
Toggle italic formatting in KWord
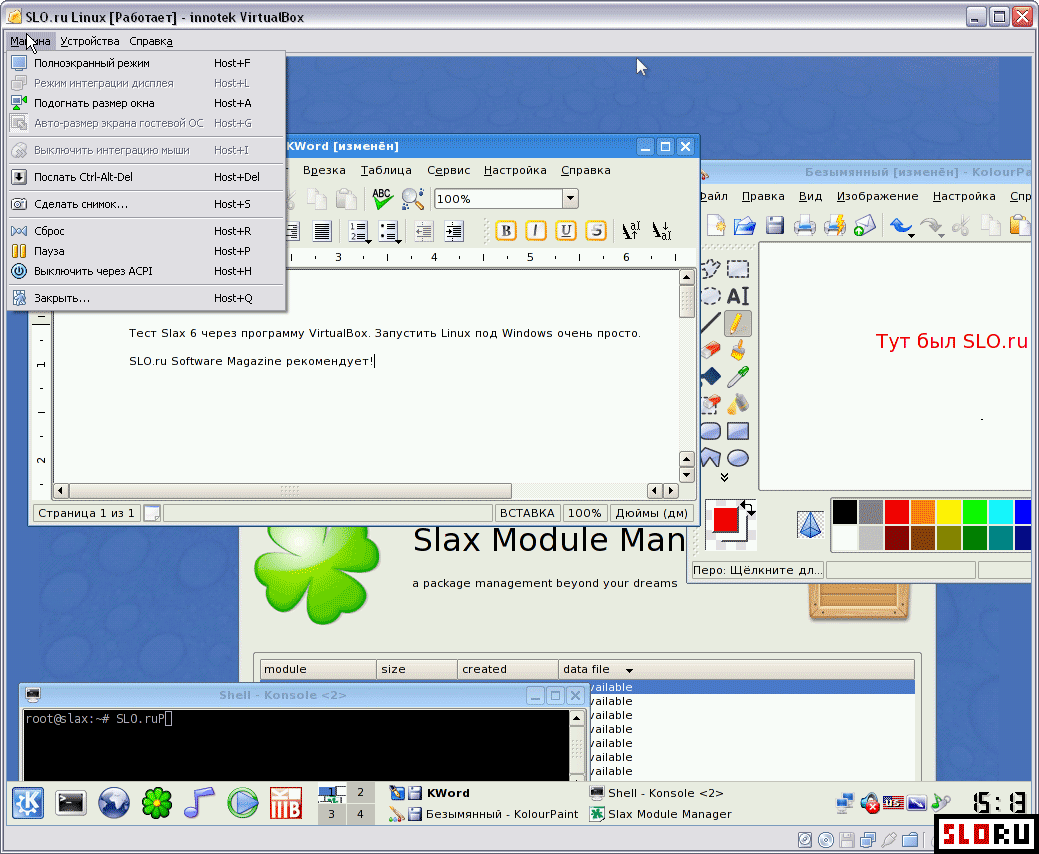(x=535, y=231)
